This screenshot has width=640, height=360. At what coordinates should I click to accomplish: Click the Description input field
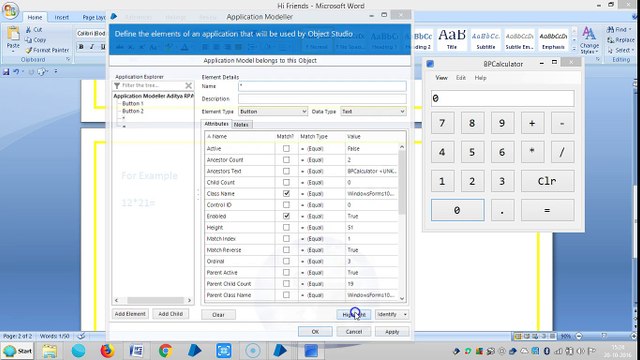(x=322, y=99)
